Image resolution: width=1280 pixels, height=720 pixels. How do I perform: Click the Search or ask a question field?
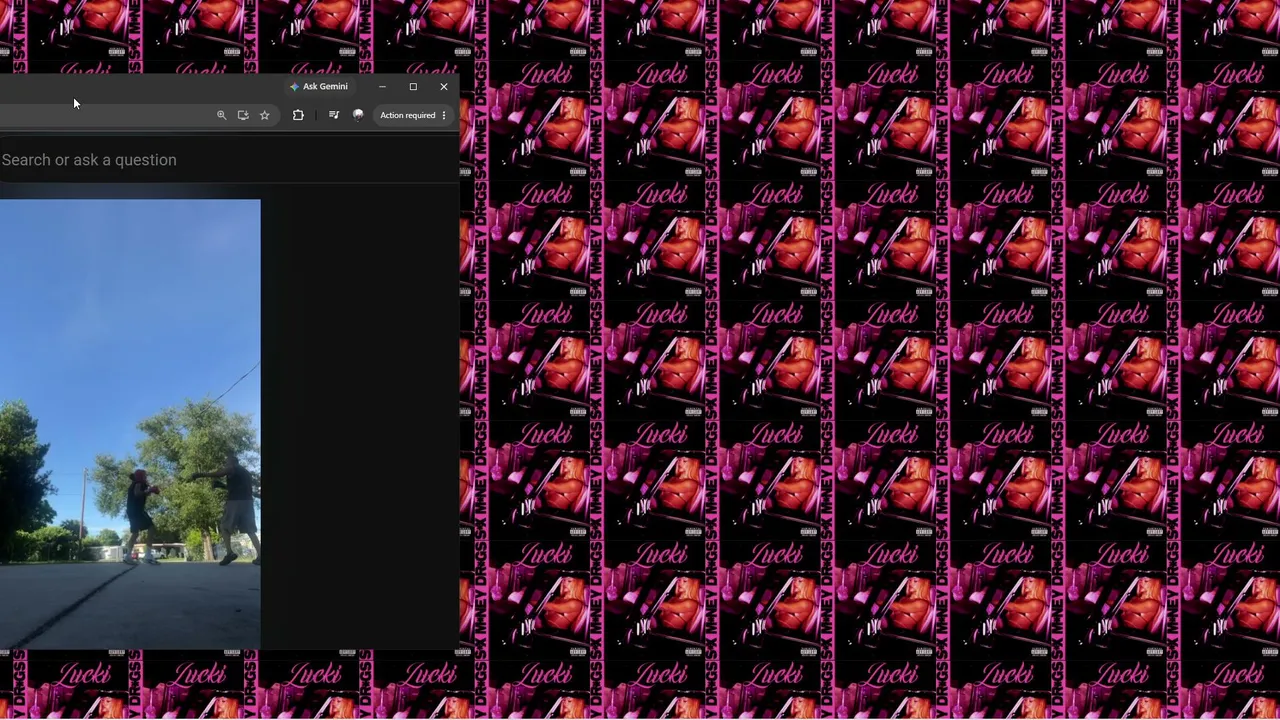229,160
